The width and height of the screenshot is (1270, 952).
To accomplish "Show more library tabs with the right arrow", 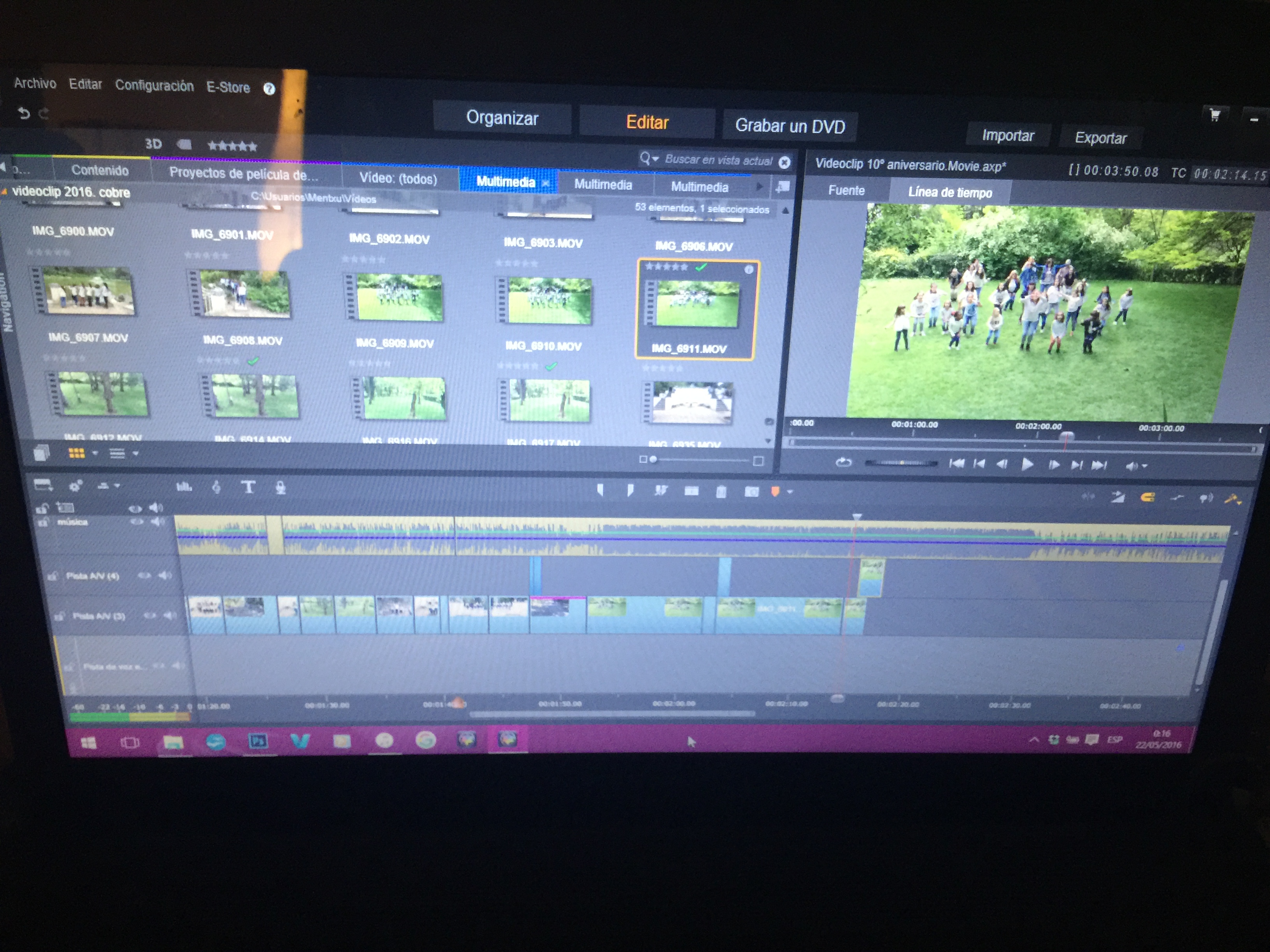I will coord(760,187).
